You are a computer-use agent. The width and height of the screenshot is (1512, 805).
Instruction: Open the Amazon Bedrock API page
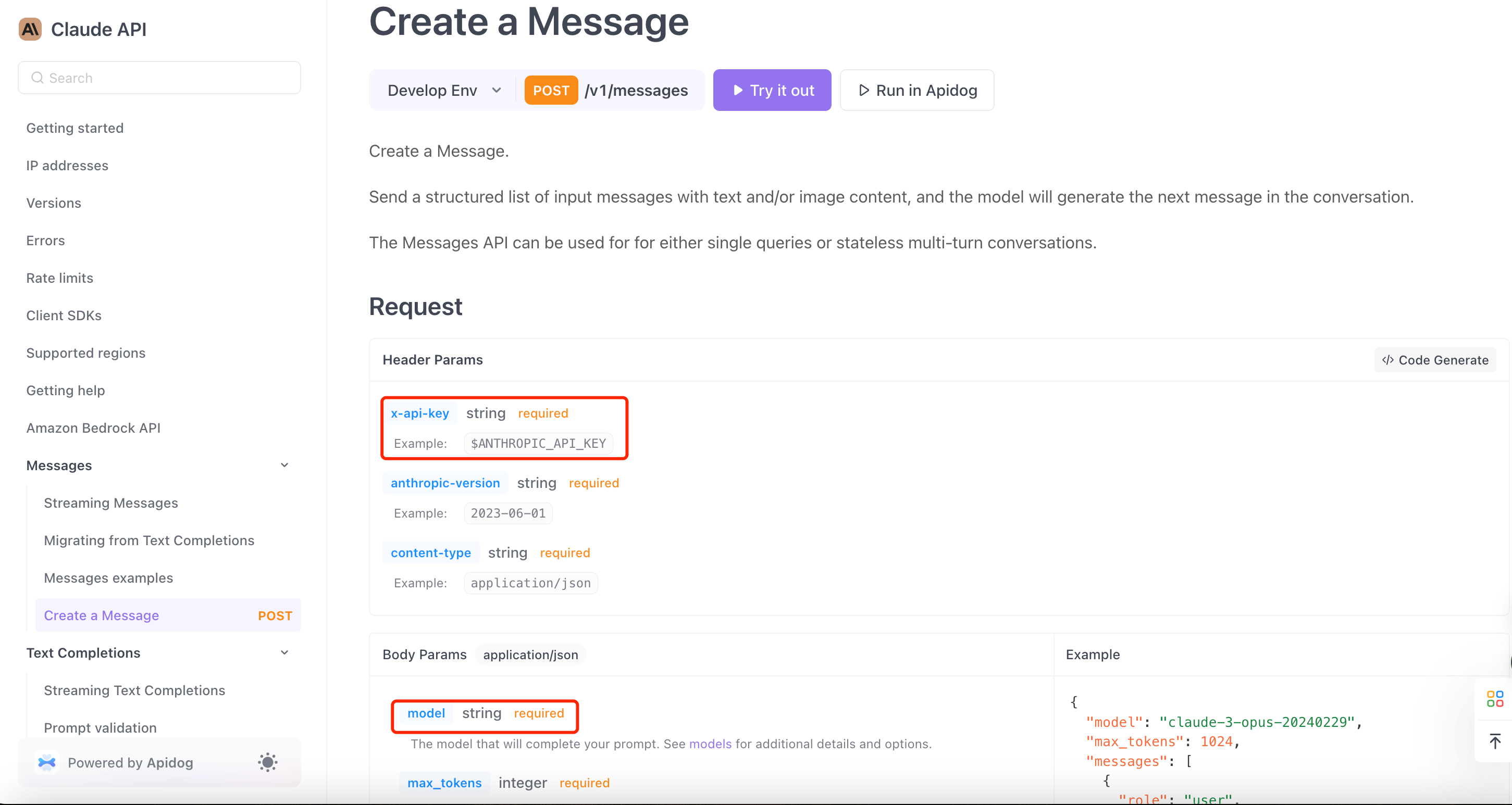pos(93,427)
